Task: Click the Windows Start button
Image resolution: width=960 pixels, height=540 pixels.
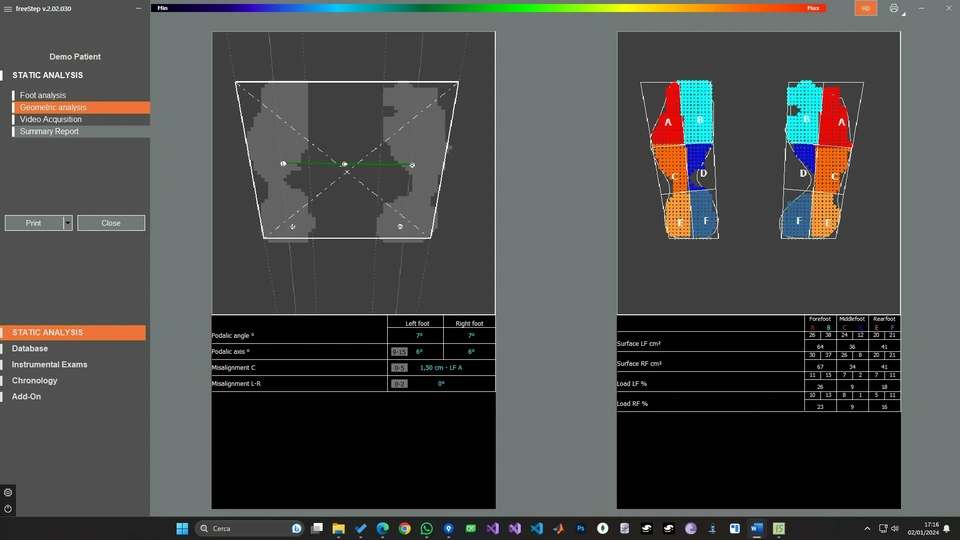Action: [x=182, y=528]
